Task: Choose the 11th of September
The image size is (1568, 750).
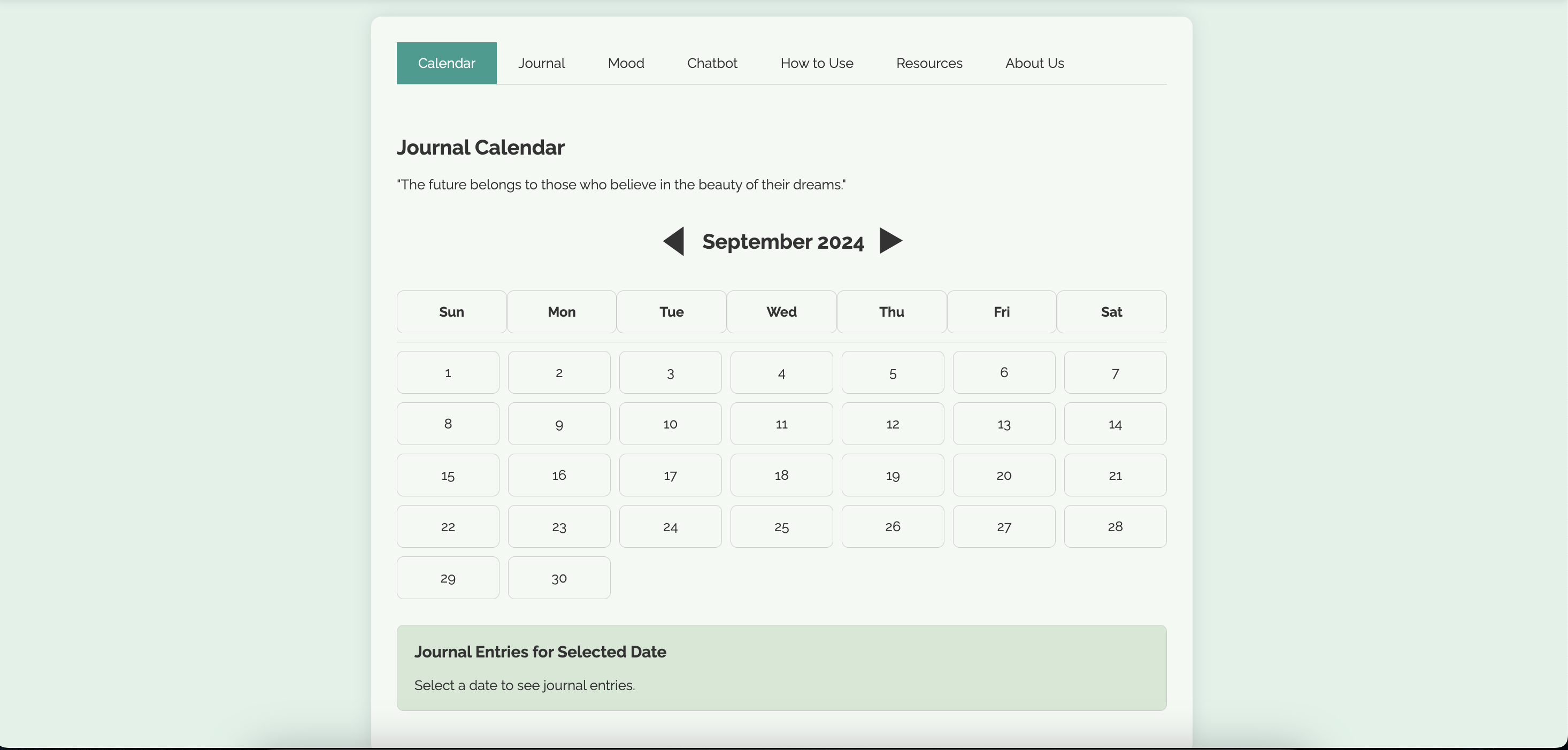Action: (781, 424)
